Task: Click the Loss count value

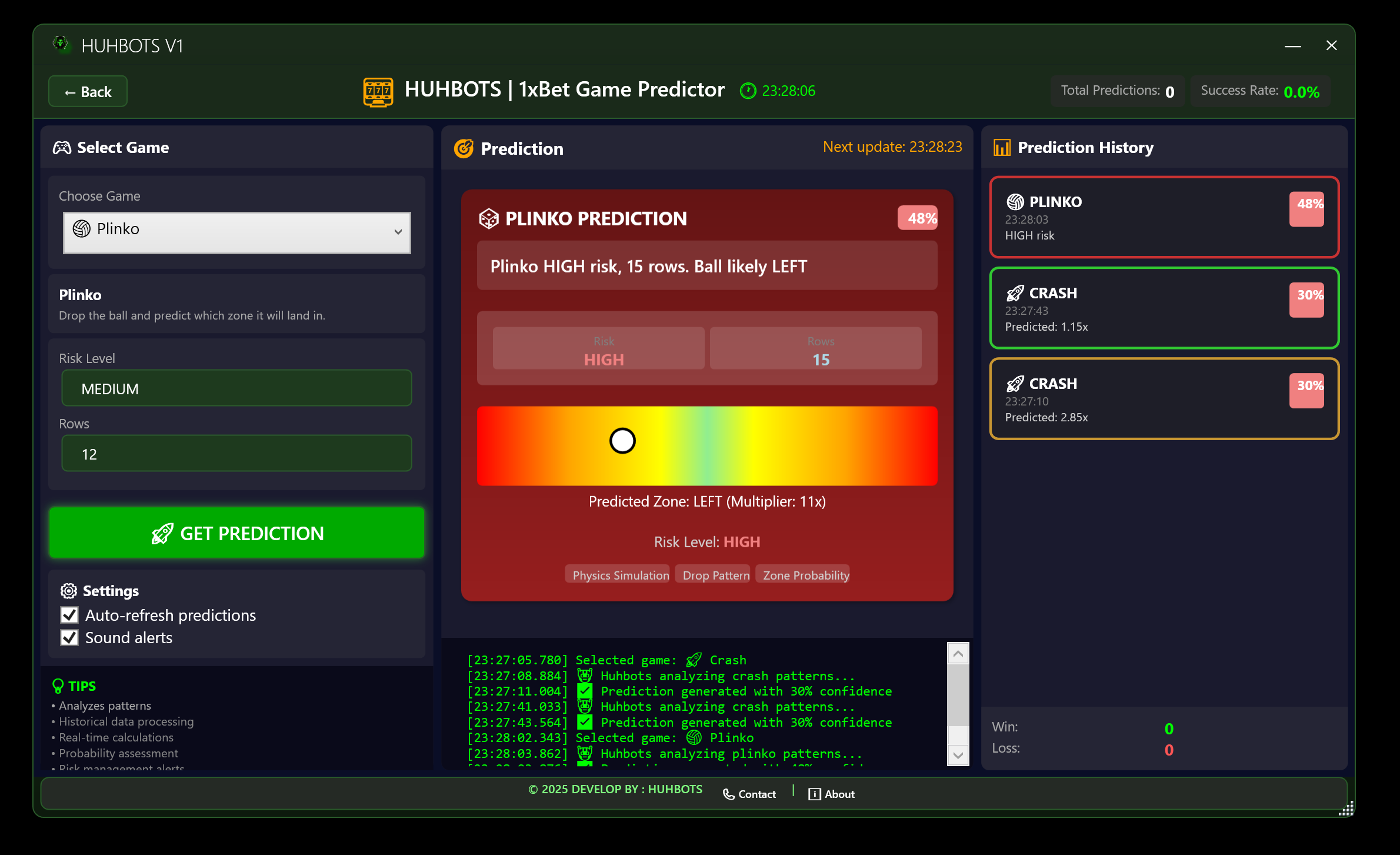Action: (x=1169, y=750)
